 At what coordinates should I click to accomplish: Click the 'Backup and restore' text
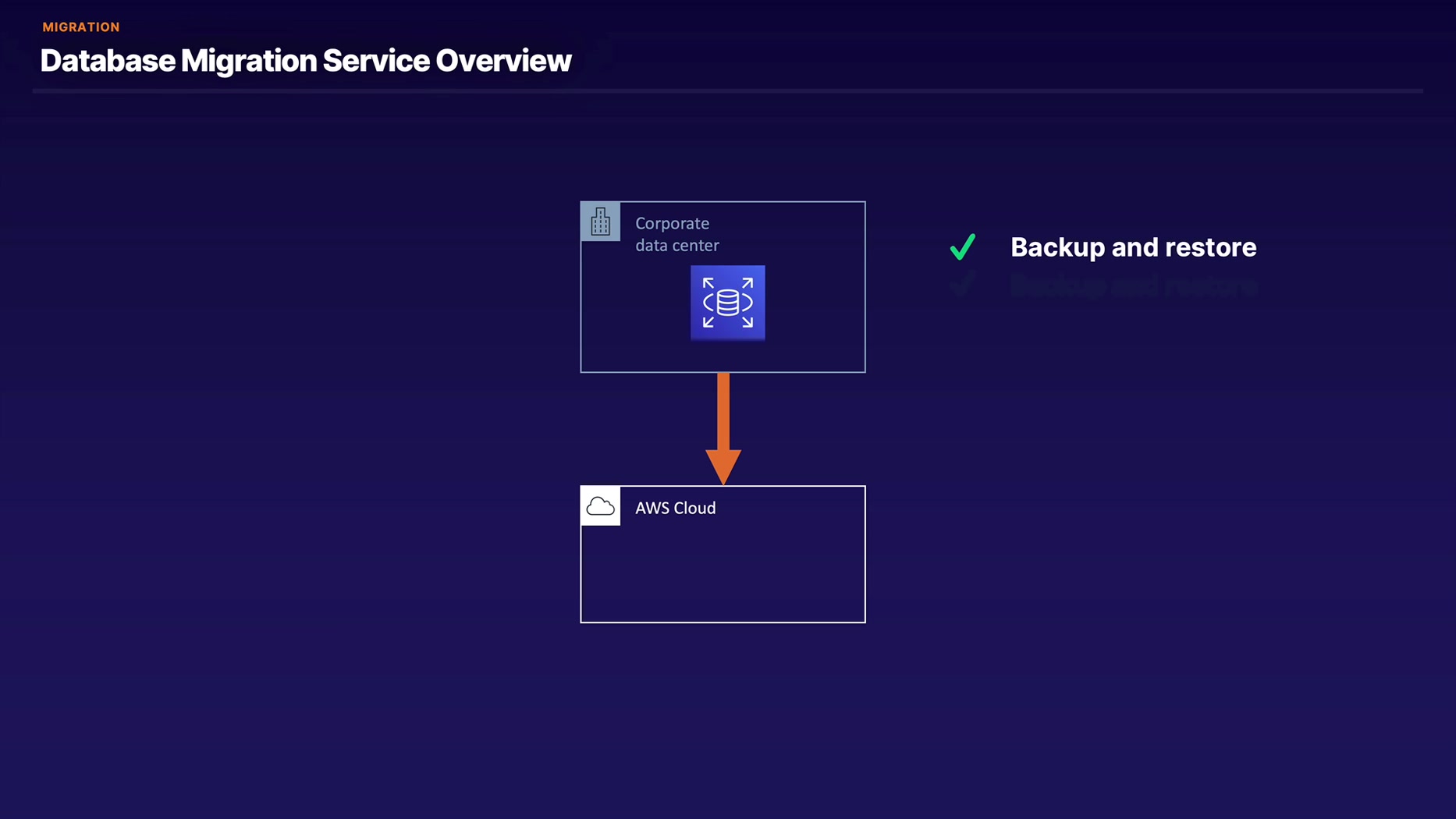1133,247
